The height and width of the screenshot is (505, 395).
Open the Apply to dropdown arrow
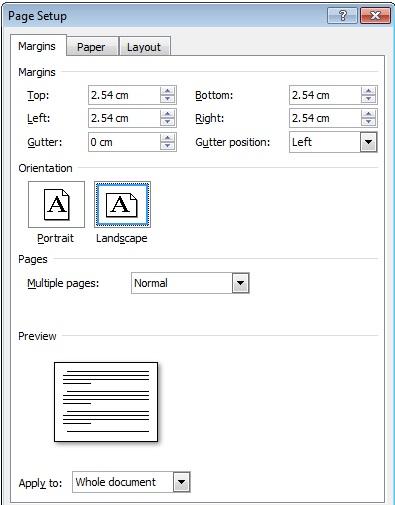tap(182, 482)
